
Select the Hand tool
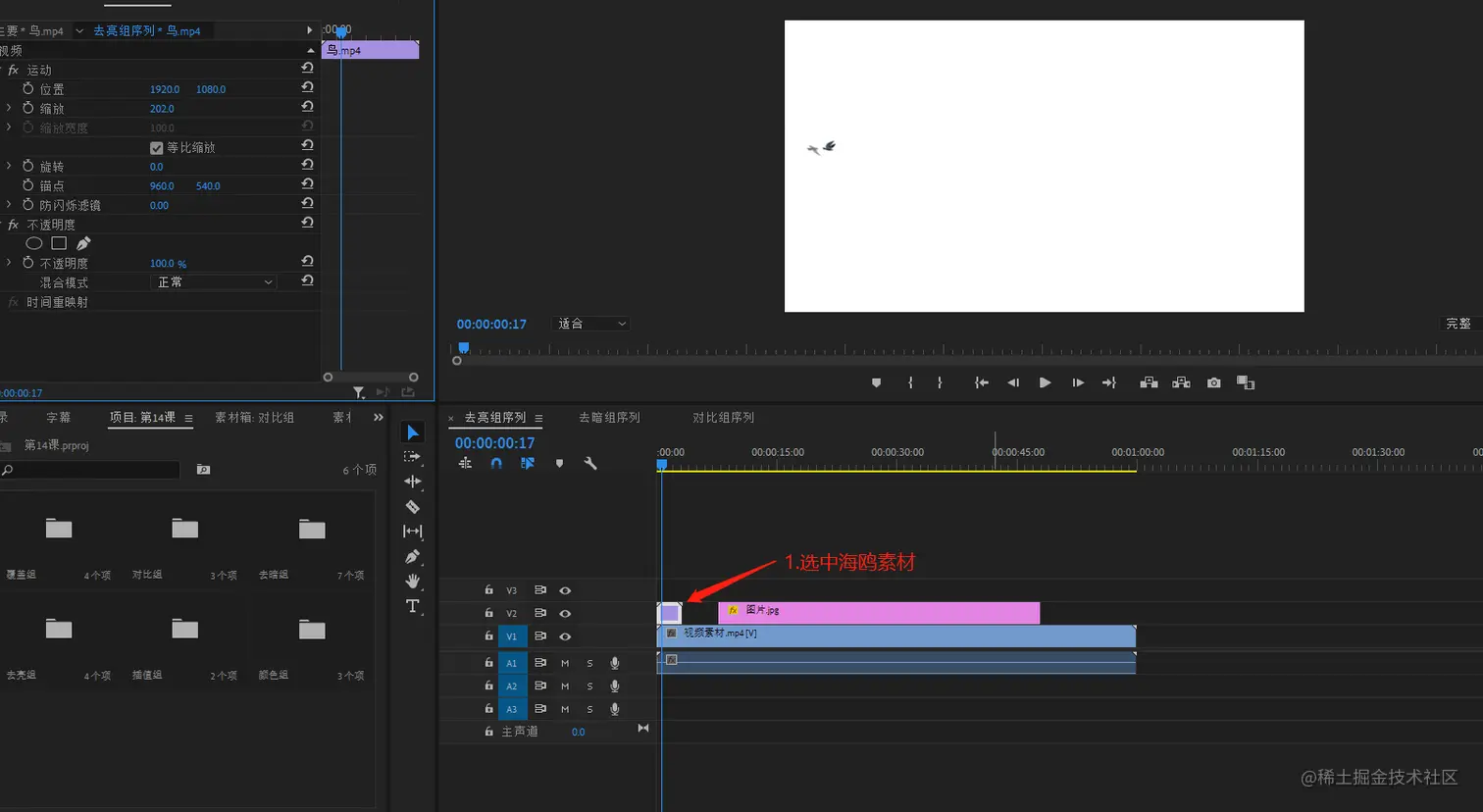pyautogui.click(x=412, y=582)
